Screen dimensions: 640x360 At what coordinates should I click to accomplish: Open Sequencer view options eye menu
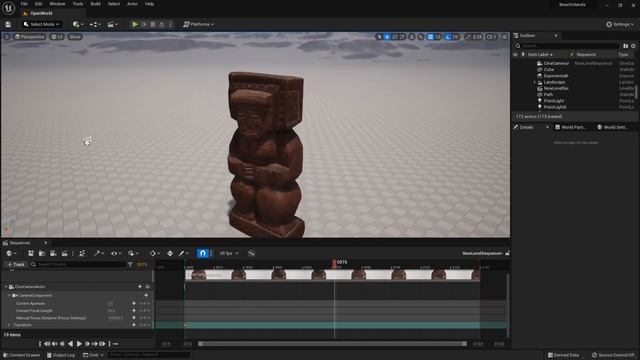click(116, 253)
